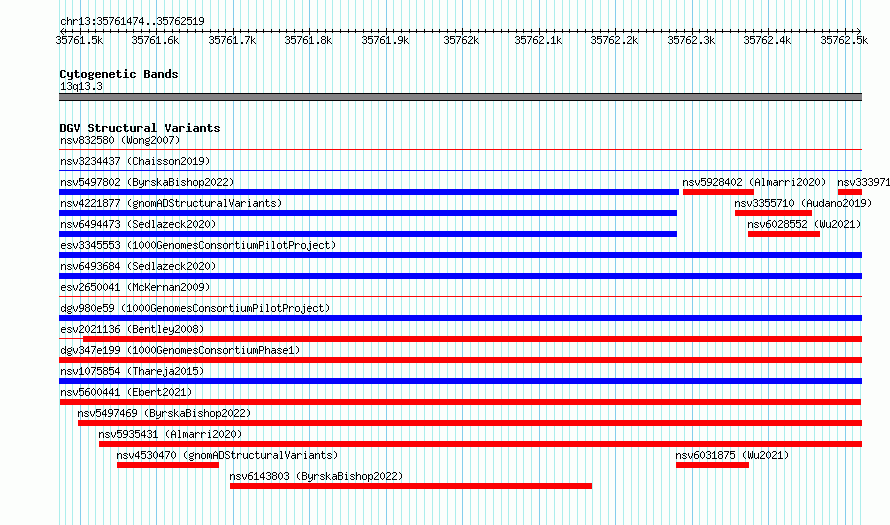This screenshot has height=525, width=890.
Task: Click ruler position 35761.9k
Action: click(x=385, y=40)
